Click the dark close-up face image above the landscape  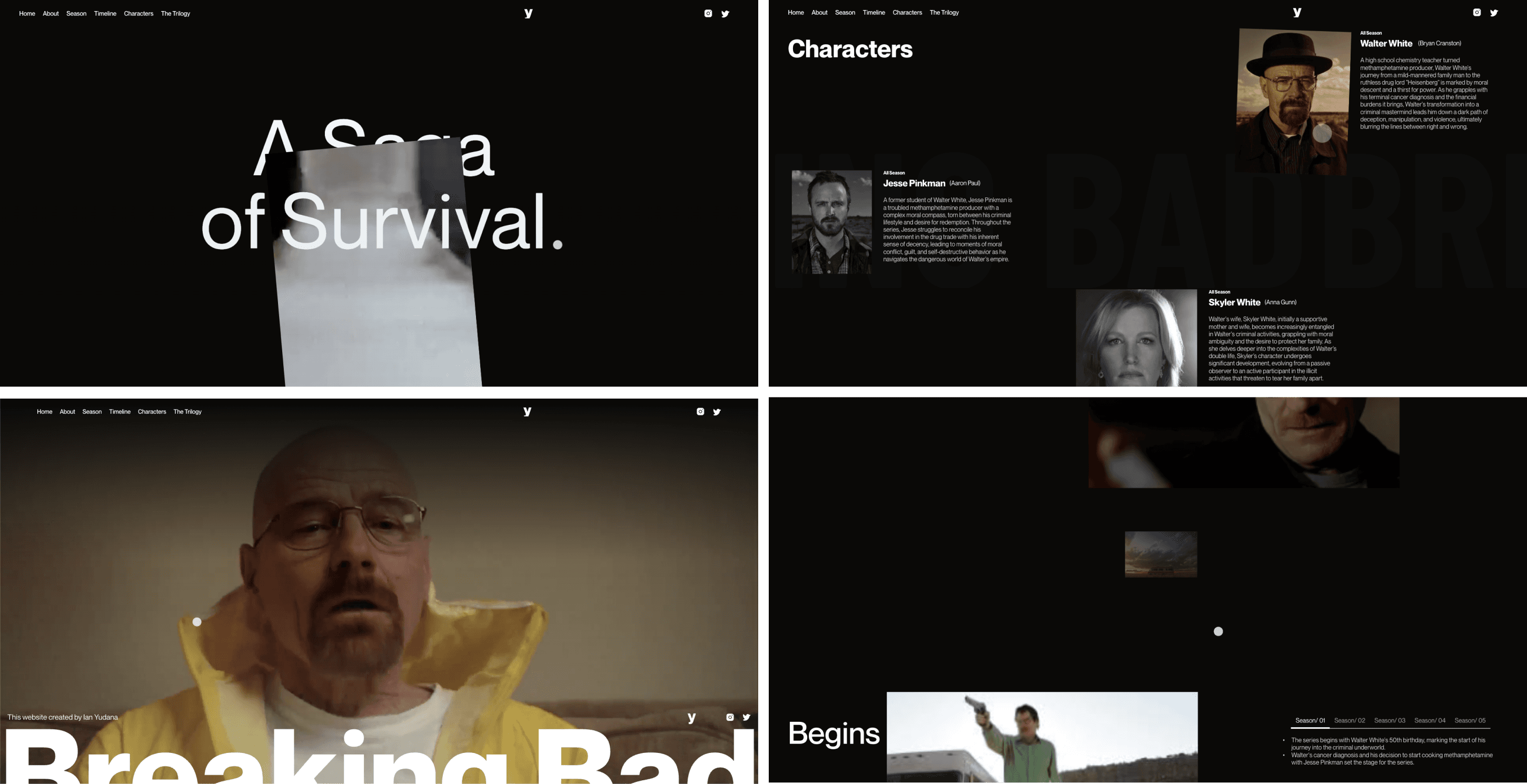pos(1244,443)
